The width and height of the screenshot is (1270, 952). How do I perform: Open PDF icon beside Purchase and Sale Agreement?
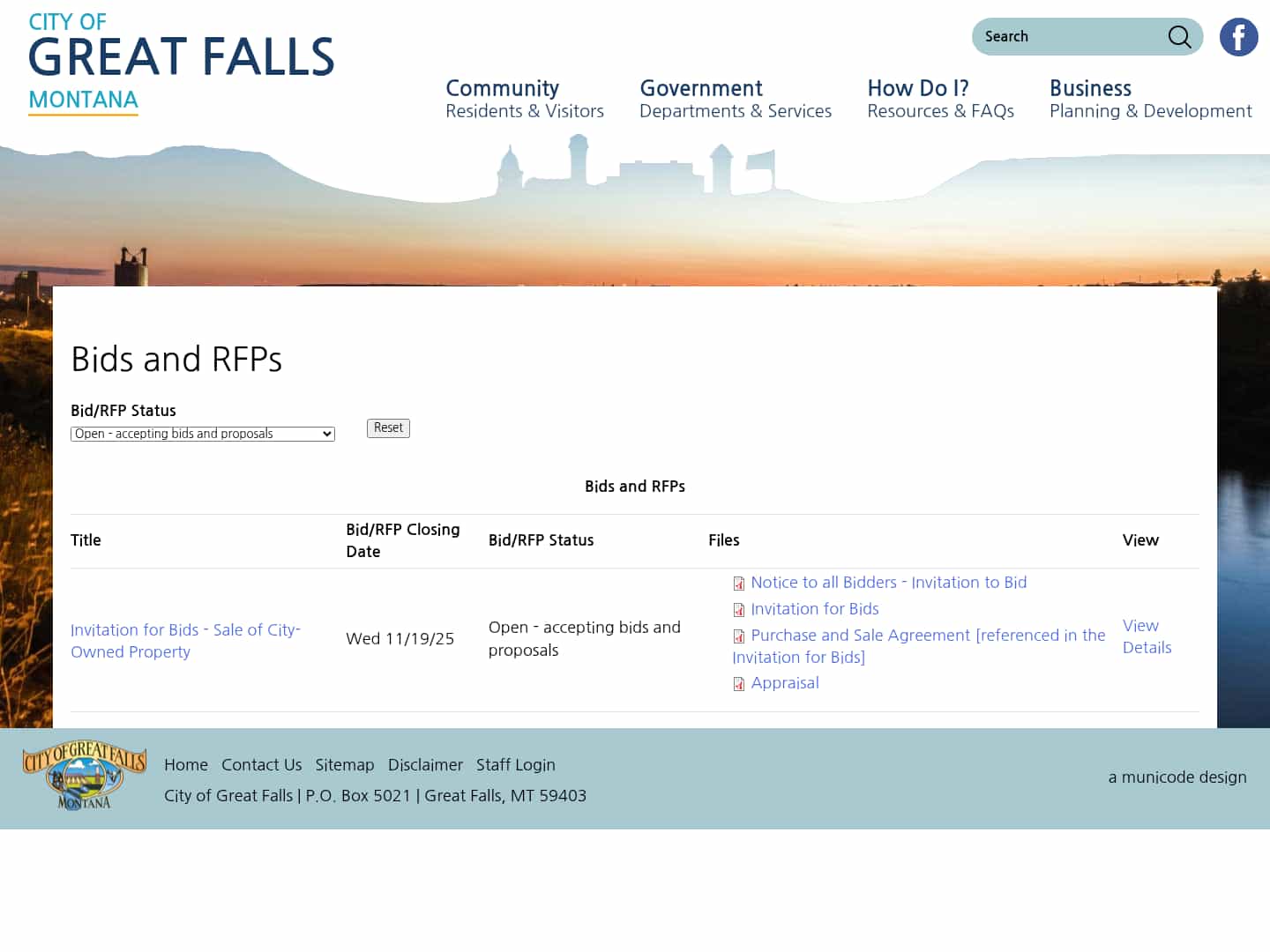(x=738, y=636)
